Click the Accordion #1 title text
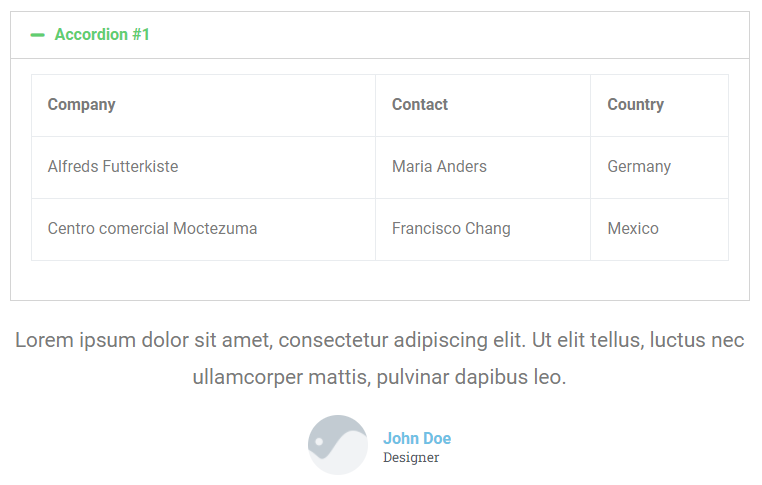The height and width of the screenshot is (485, 762). 102,35
